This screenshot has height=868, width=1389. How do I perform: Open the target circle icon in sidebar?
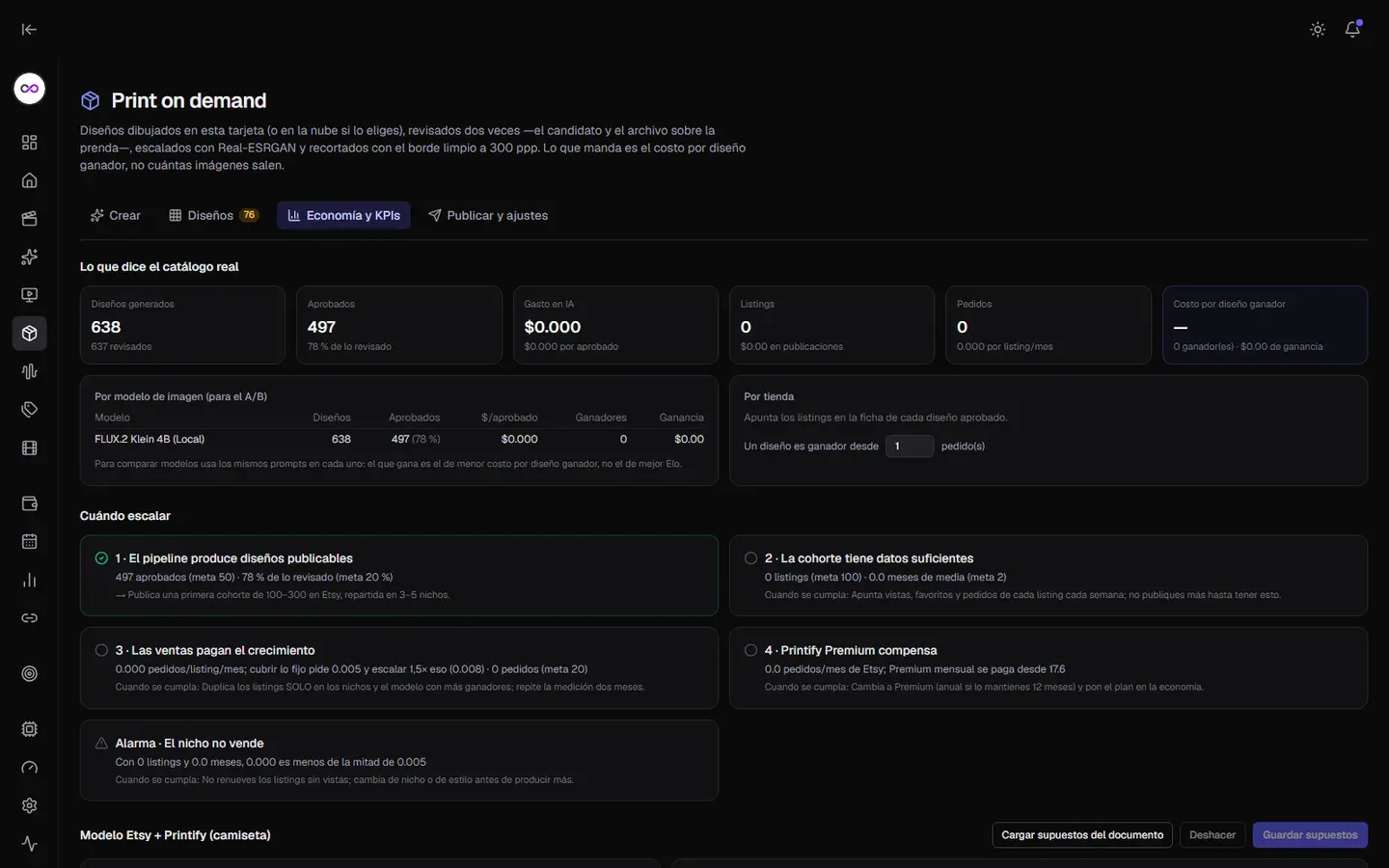point(30,674)
